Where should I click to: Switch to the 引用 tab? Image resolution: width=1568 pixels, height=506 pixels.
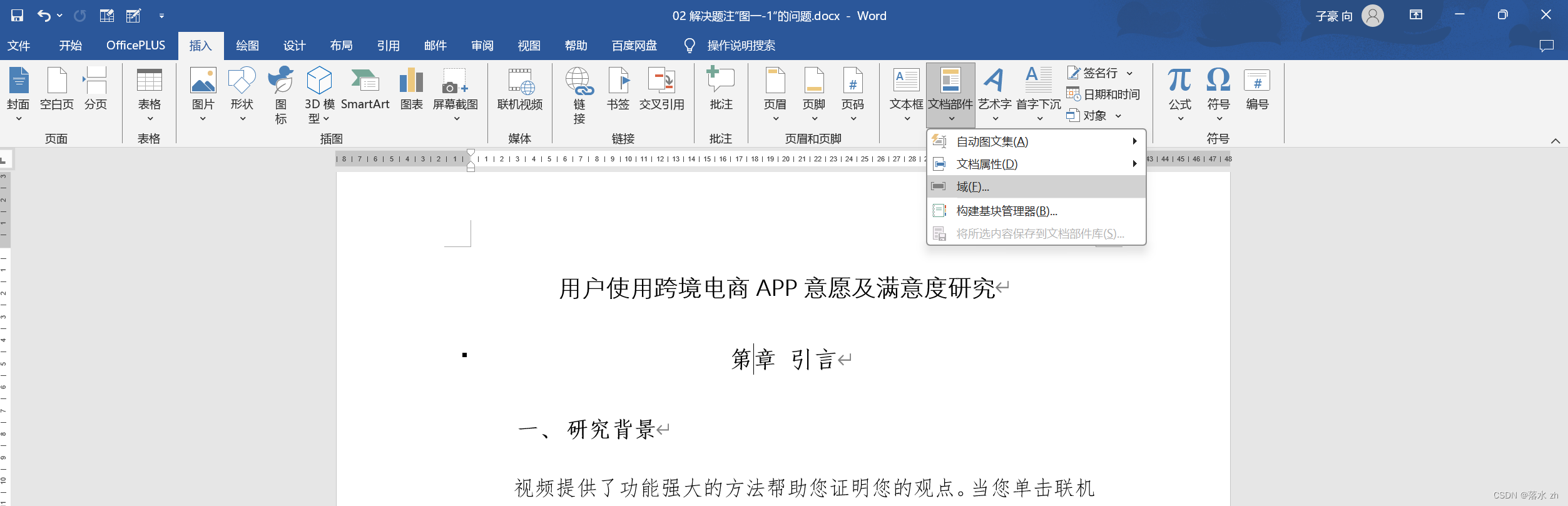click(388, 46)
